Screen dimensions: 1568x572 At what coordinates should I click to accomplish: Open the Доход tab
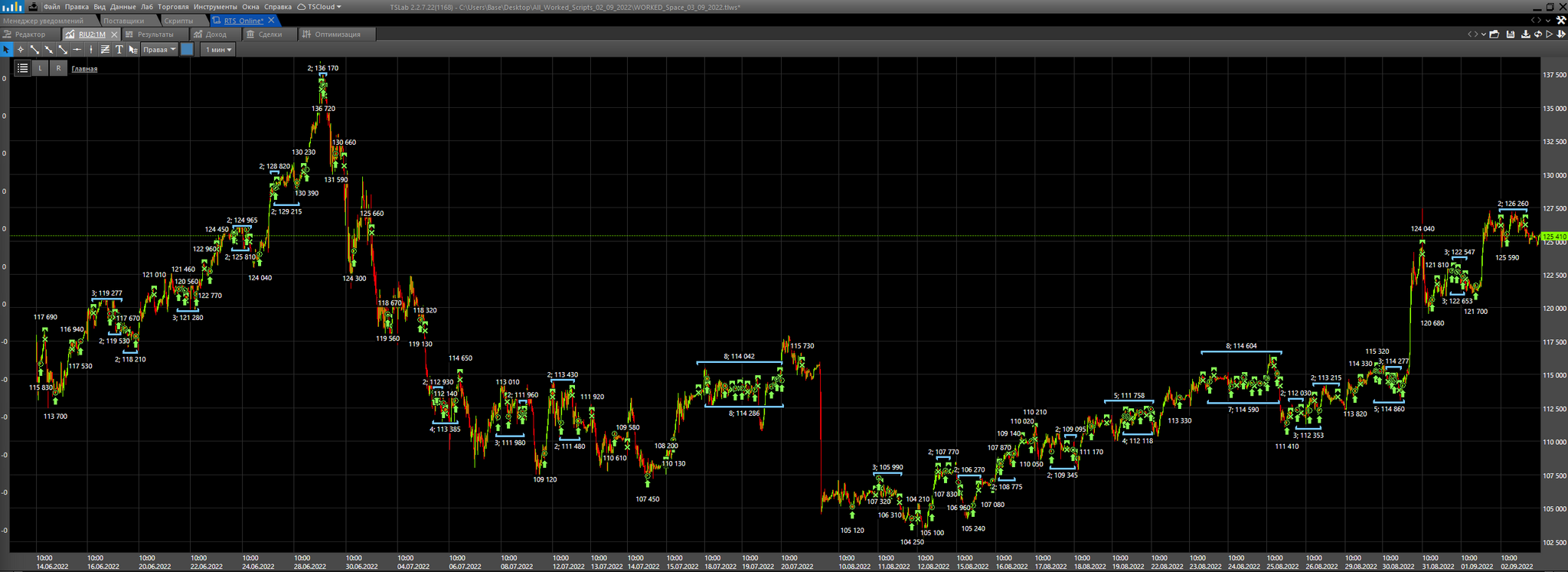(215, 34)
